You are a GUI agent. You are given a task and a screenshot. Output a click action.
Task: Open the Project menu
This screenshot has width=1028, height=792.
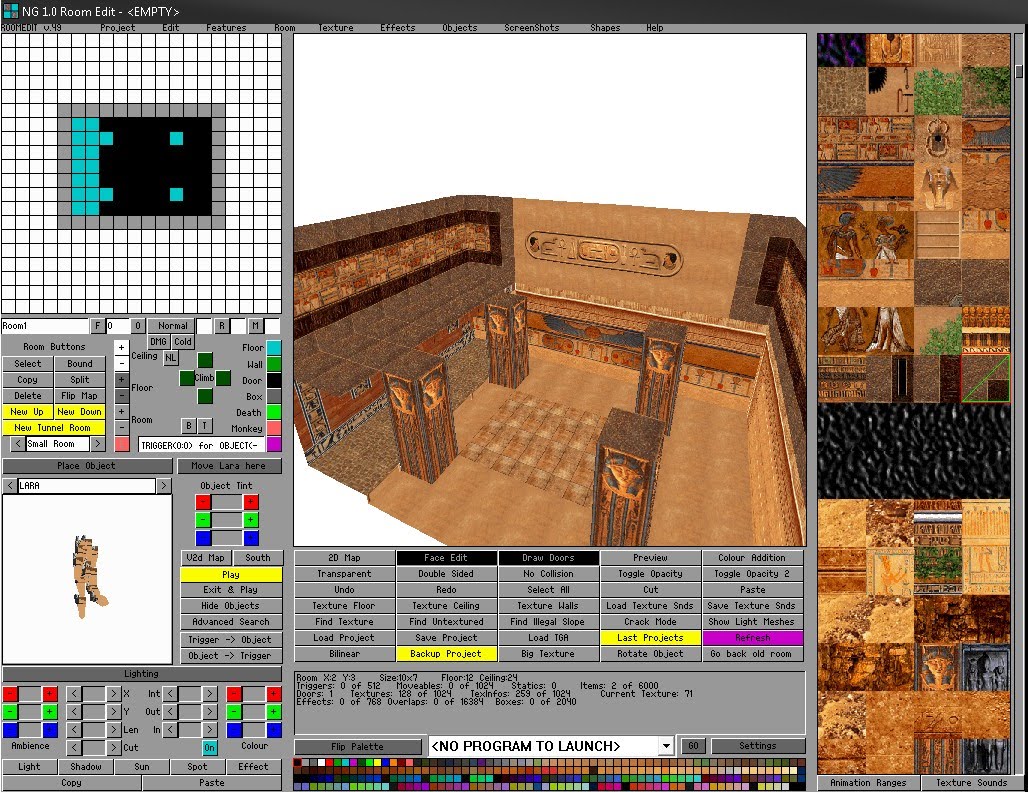tap(118, 28)
